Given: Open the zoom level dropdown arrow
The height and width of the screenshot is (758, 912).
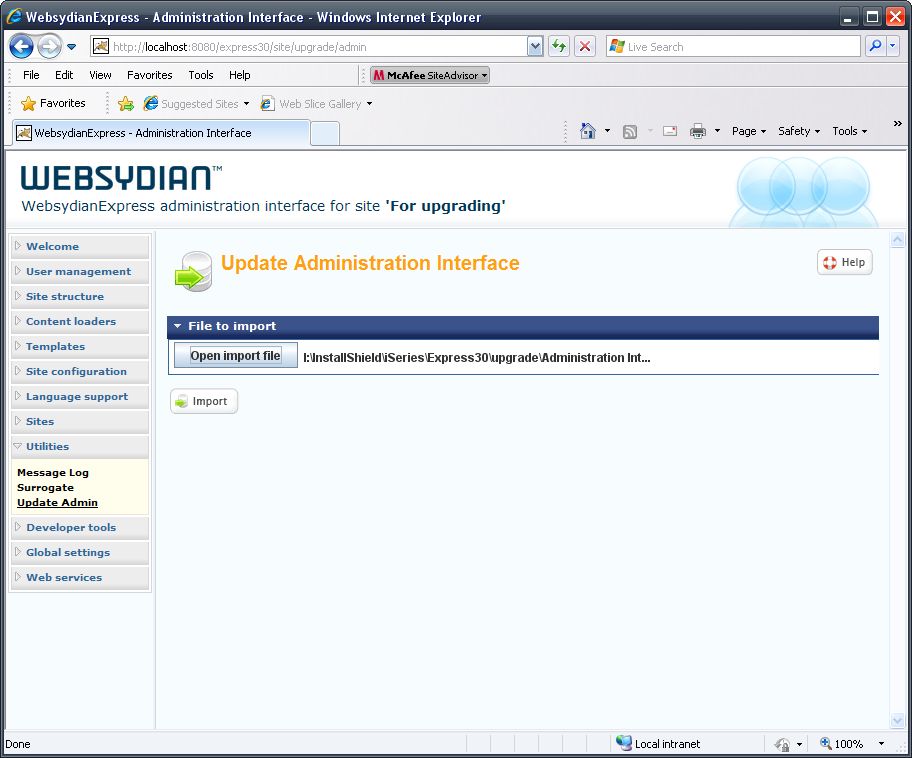Looking at the screenshot, I should coord(881,743).
